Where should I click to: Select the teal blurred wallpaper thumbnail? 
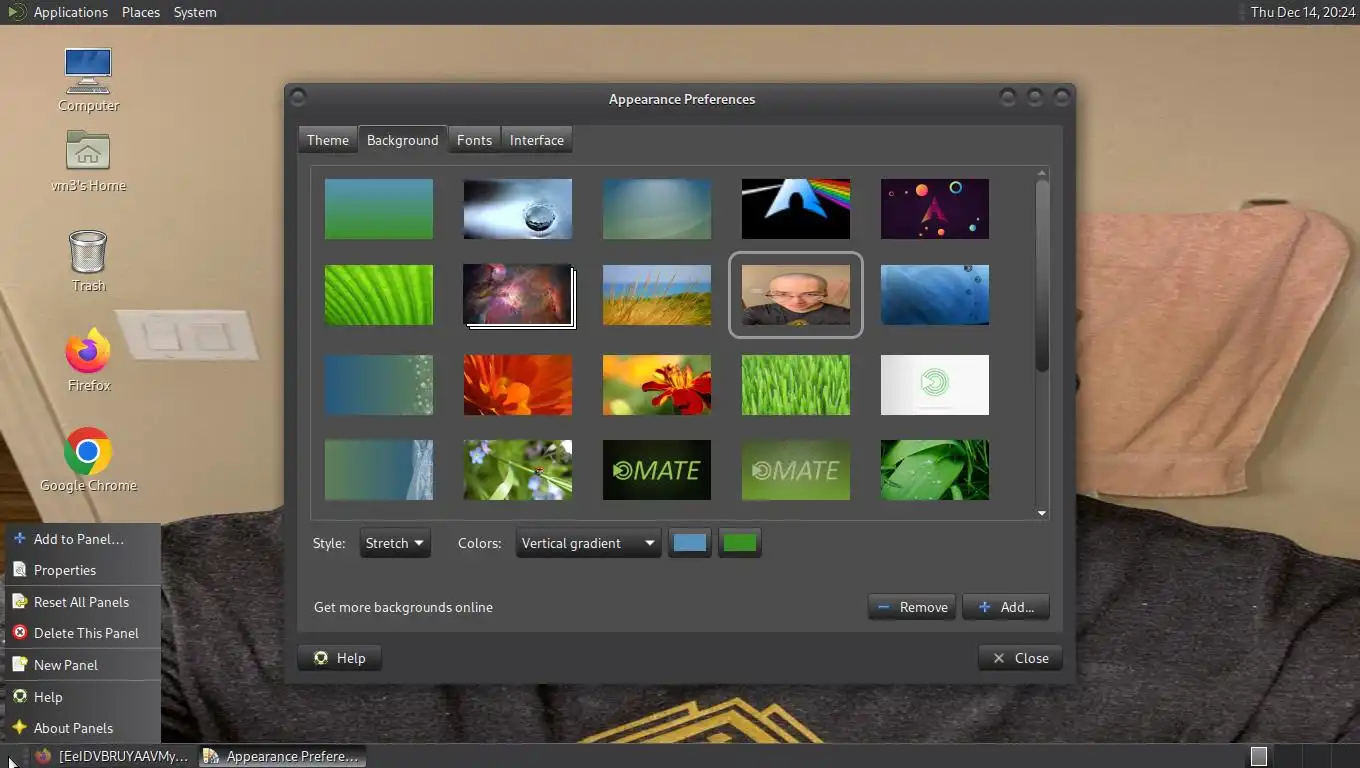[x=657, y=209]
